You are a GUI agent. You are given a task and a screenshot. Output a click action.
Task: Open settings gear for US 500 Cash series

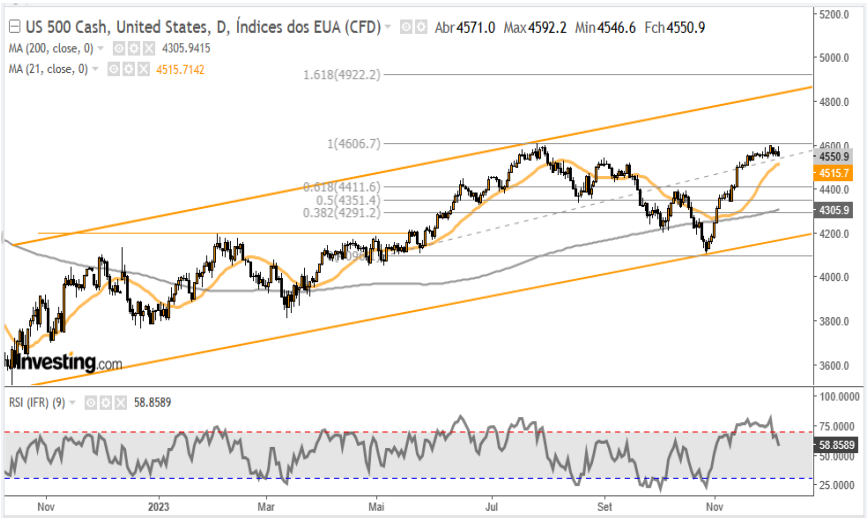[x=421, y=27]
